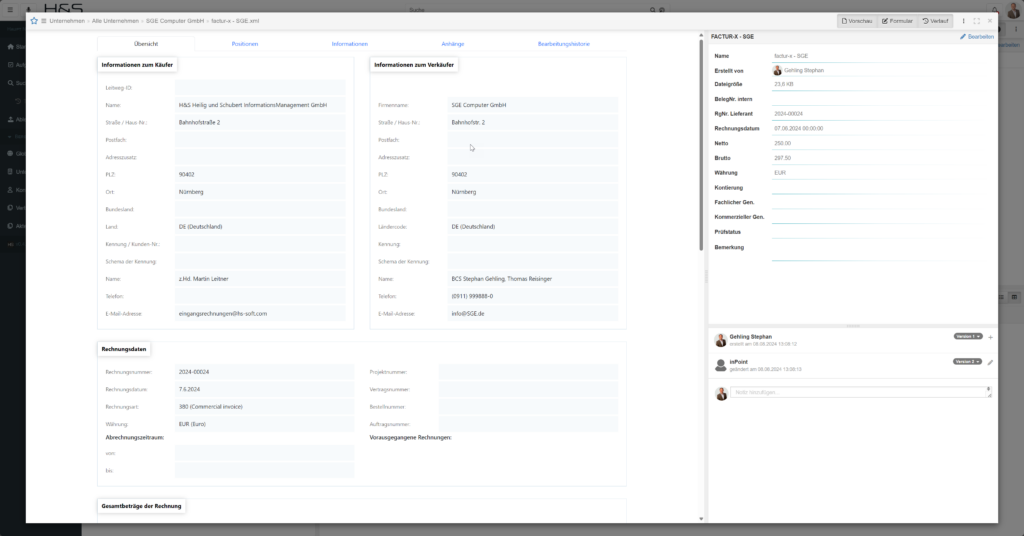
Task: Click the RgNr. Lieferant value 2024-00024
Action: pos(788,114)
